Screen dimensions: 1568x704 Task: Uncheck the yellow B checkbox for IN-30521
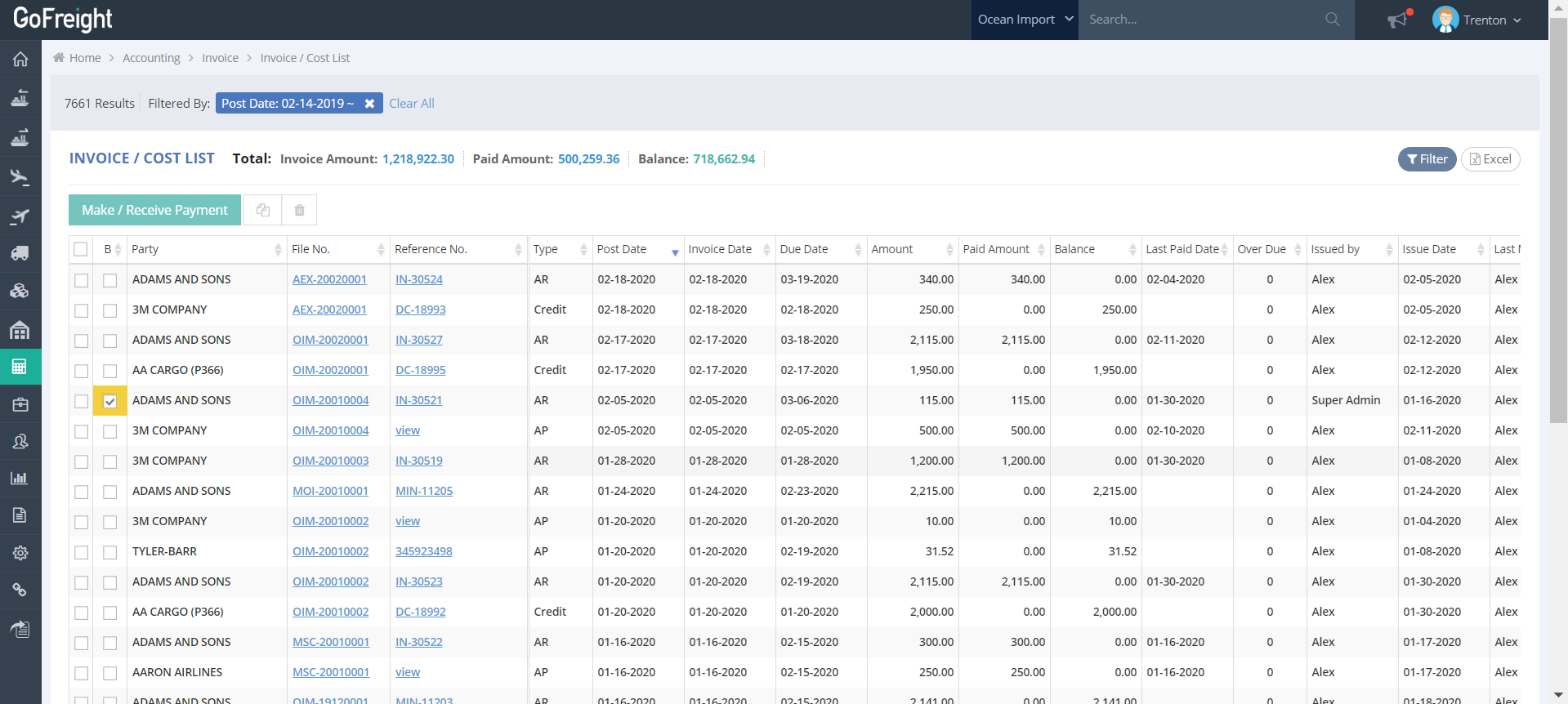point(110,401)
